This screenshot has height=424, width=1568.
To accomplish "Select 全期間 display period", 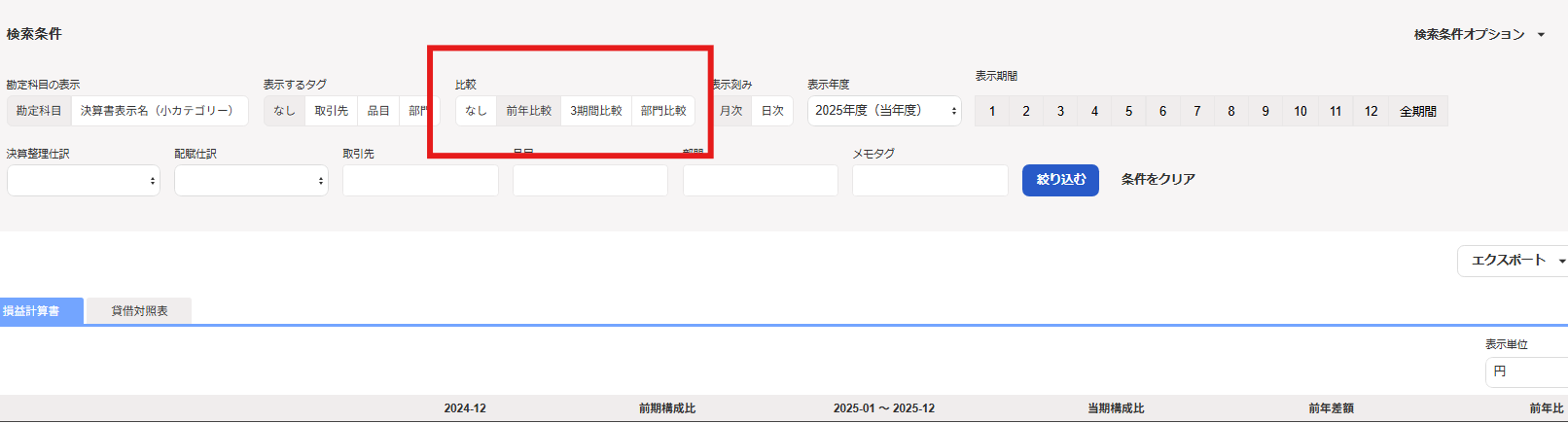I will pos(1417,112).
